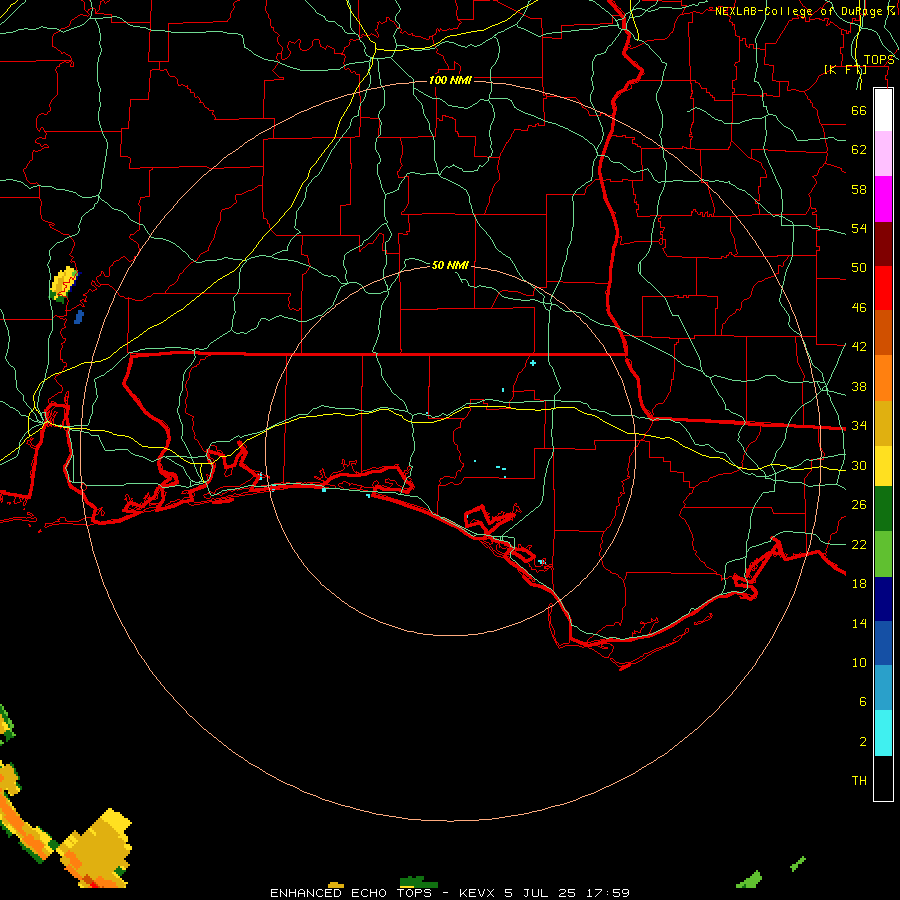Viewport: 900px width, 900px height.
Task: Click the legend value "38"
Action: click(x=859, y=386)
